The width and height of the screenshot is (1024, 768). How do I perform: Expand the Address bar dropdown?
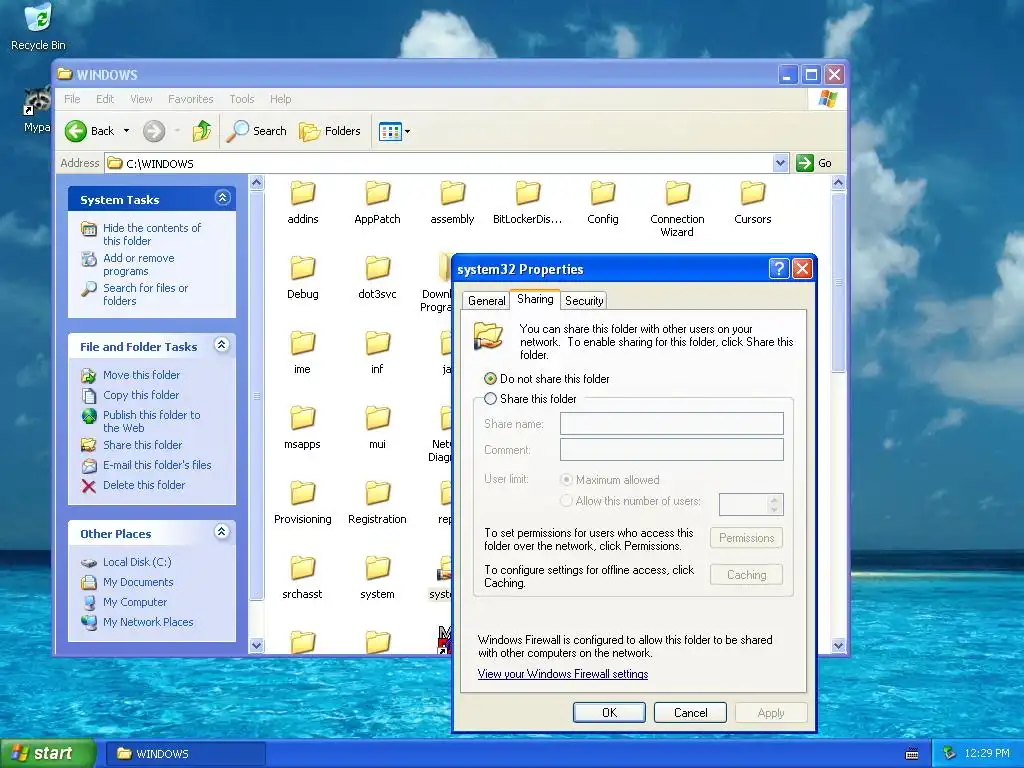(x=780, y=163)
